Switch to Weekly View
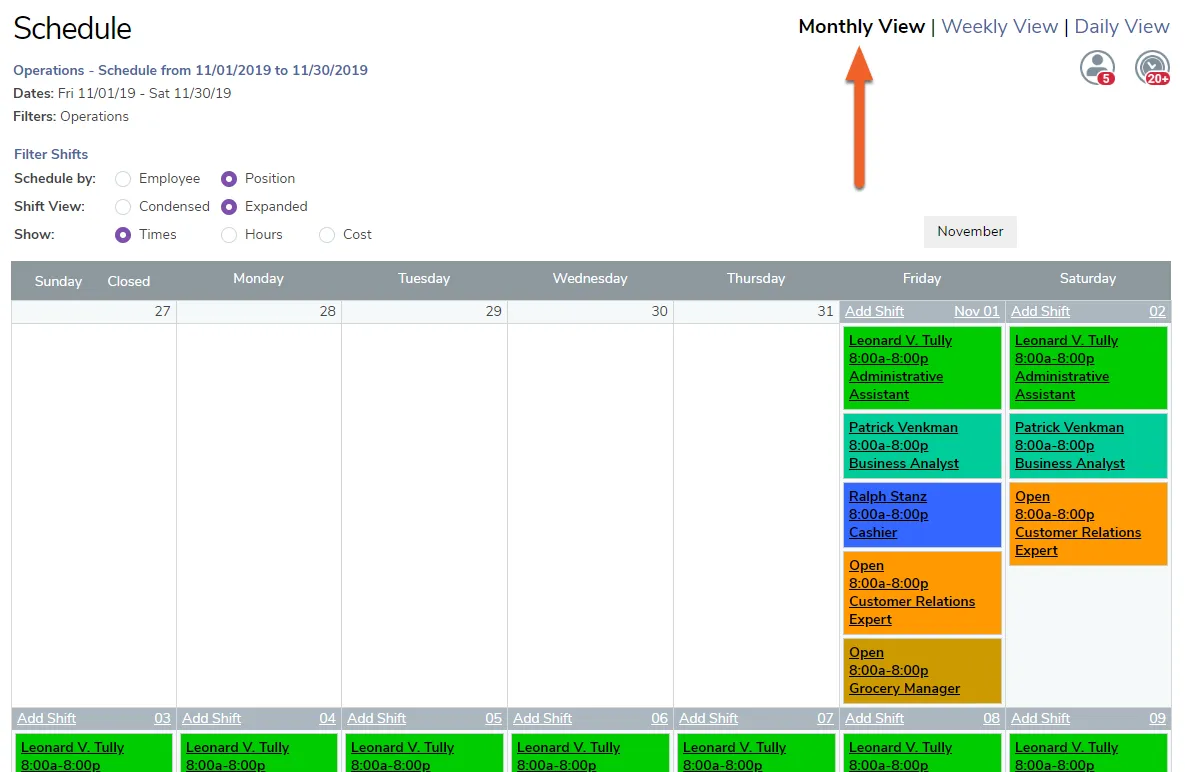This screenshot has height=772, width=1185. pos(999,26)
